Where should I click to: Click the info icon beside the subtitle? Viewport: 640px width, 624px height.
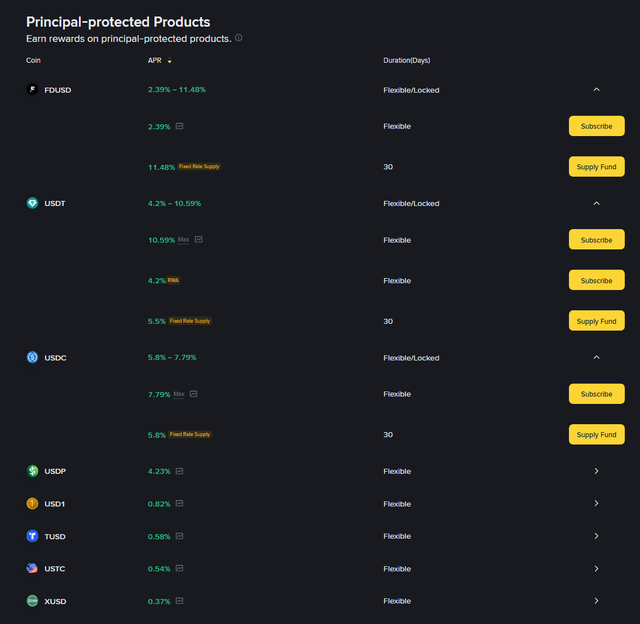[x=238, y=38]
